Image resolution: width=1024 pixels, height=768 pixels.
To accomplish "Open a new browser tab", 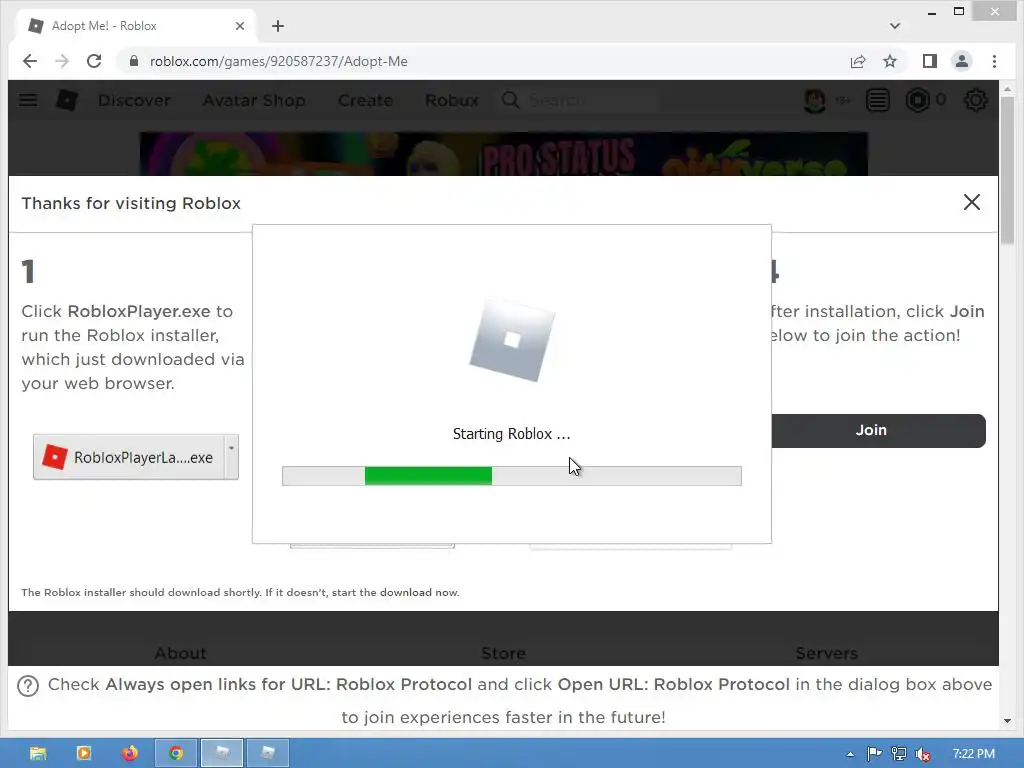I will (x=278, y=26).
